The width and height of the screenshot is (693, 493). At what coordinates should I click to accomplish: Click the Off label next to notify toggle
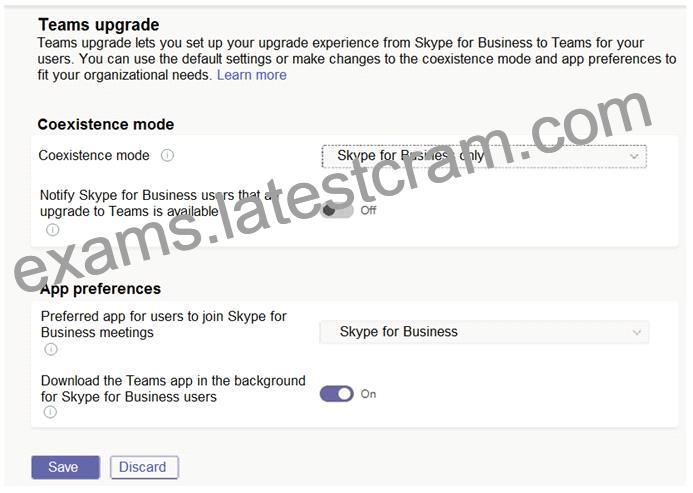368,210
